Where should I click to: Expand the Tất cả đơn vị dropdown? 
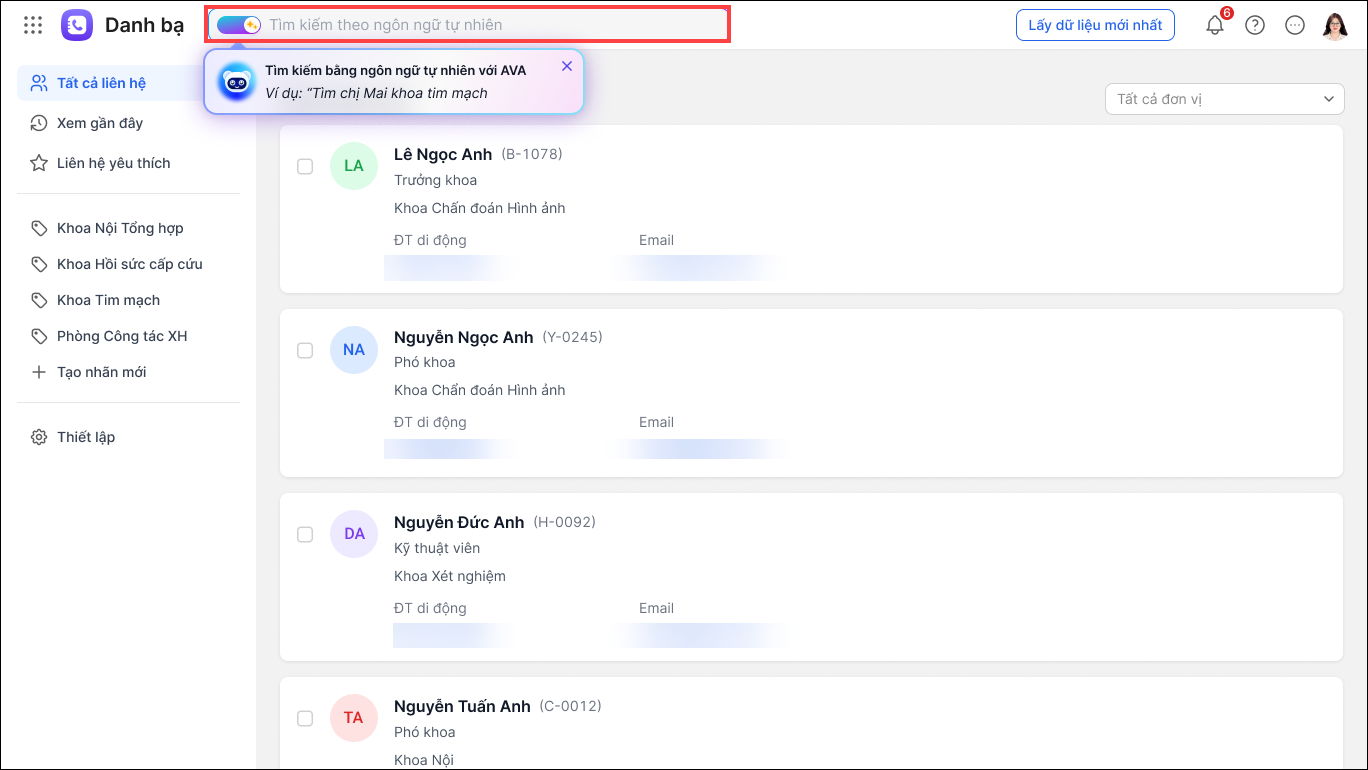point(1225,99)
